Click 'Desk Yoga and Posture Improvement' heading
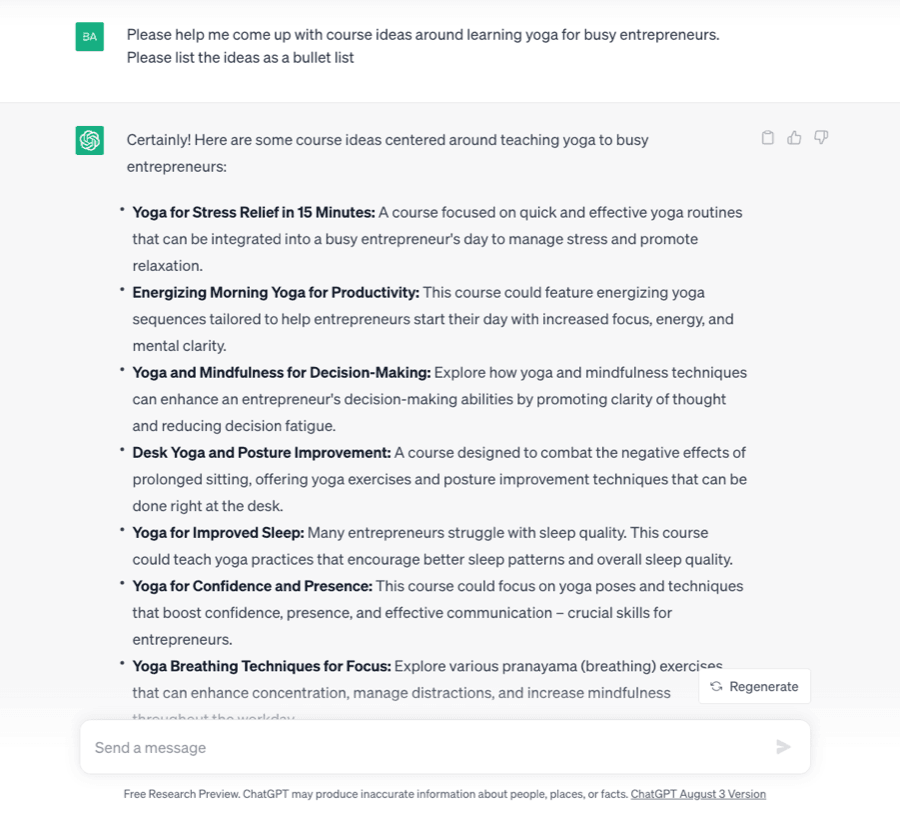This screenshot has height=824, width=900. click(261, 452)
